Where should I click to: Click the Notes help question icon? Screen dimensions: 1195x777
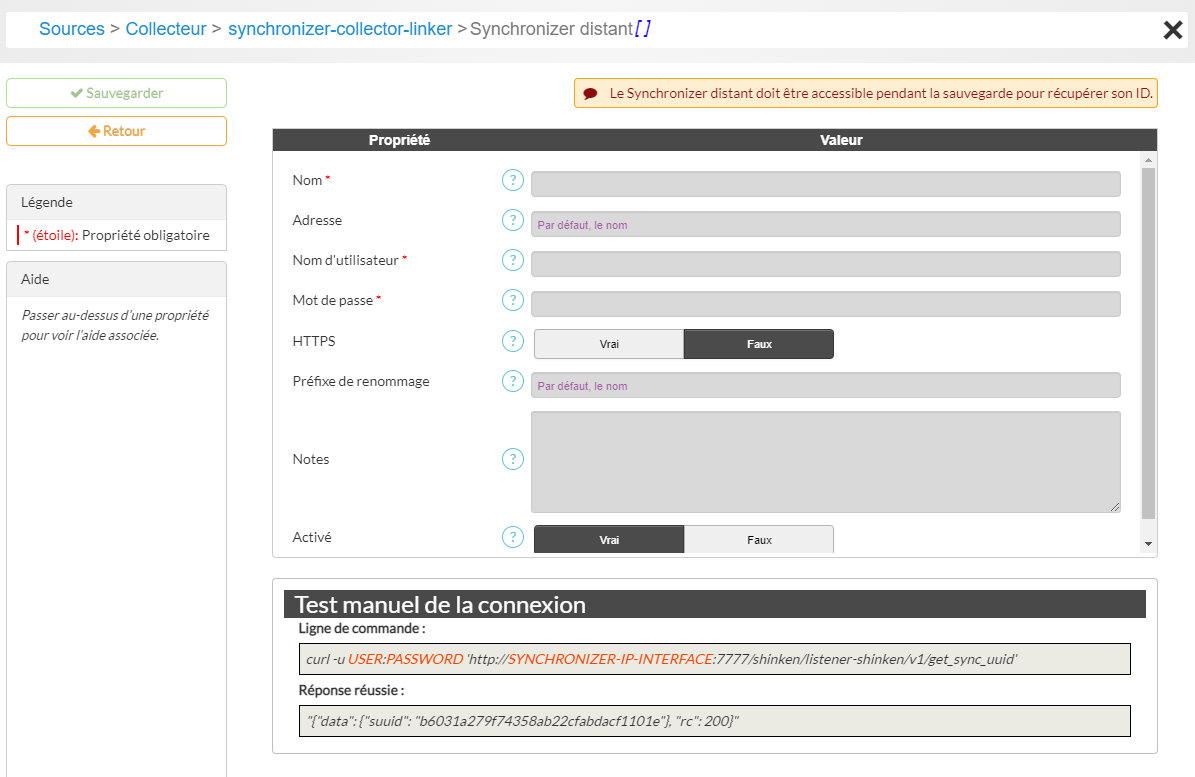512,459
